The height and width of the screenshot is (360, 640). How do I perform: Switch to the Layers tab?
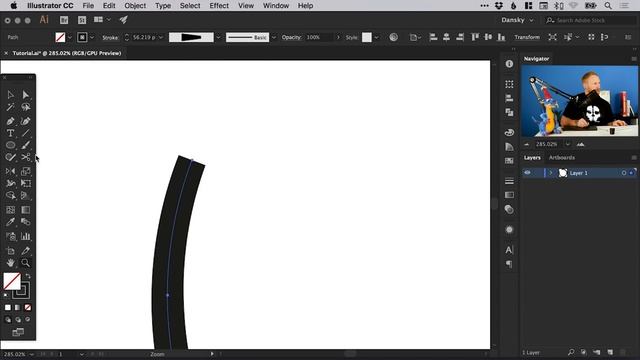point(532,158)
